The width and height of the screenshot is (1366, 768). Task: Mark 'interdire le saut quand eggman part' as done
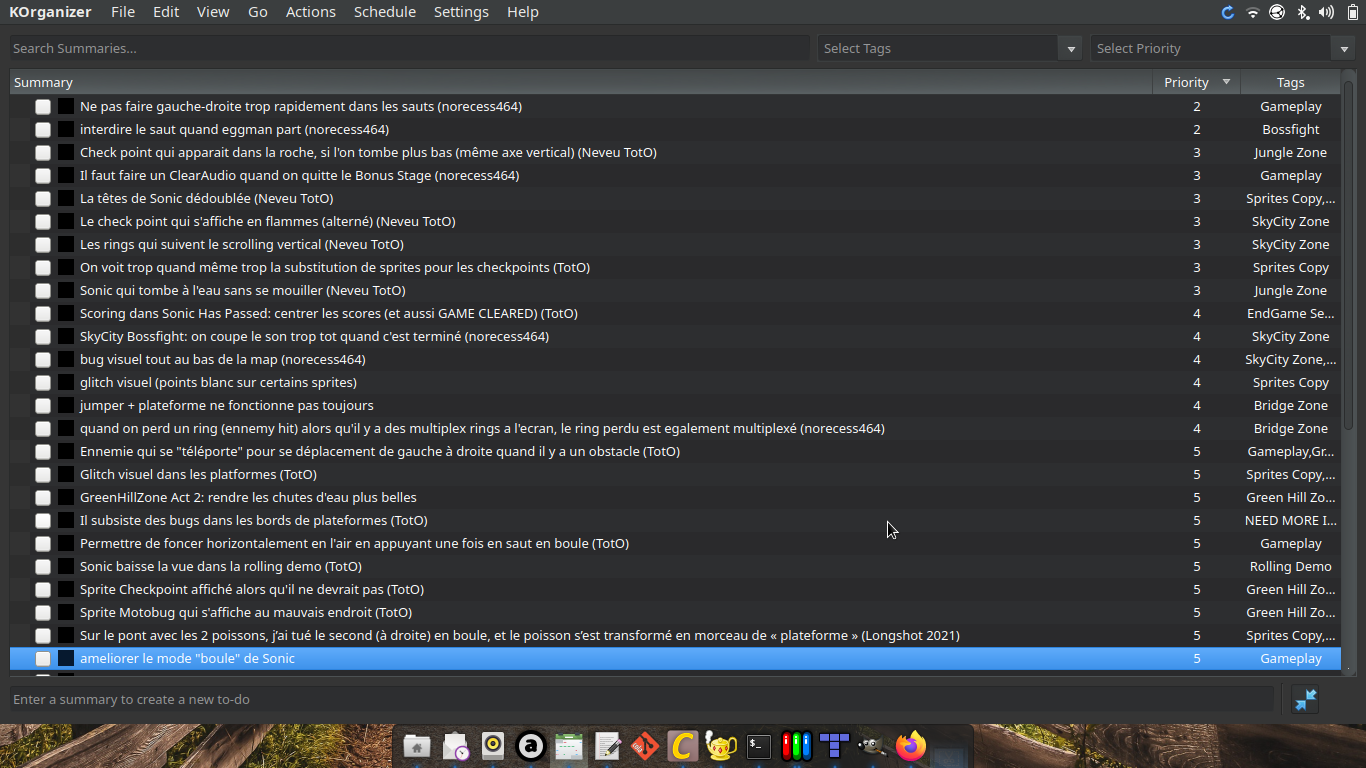click(x=43, y=129)
